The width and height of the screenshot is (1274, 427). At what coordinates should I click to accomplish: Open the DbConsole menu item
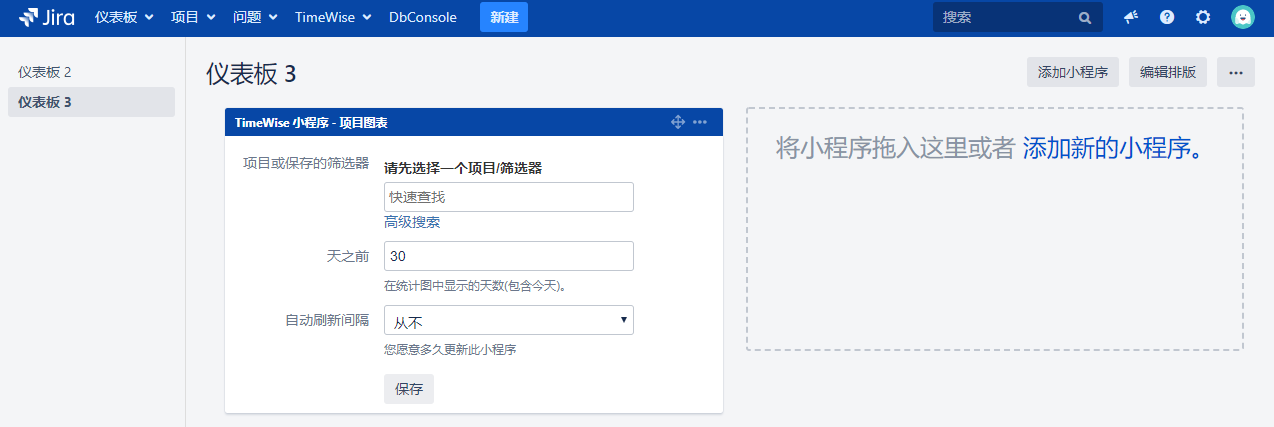coord(422,17)
